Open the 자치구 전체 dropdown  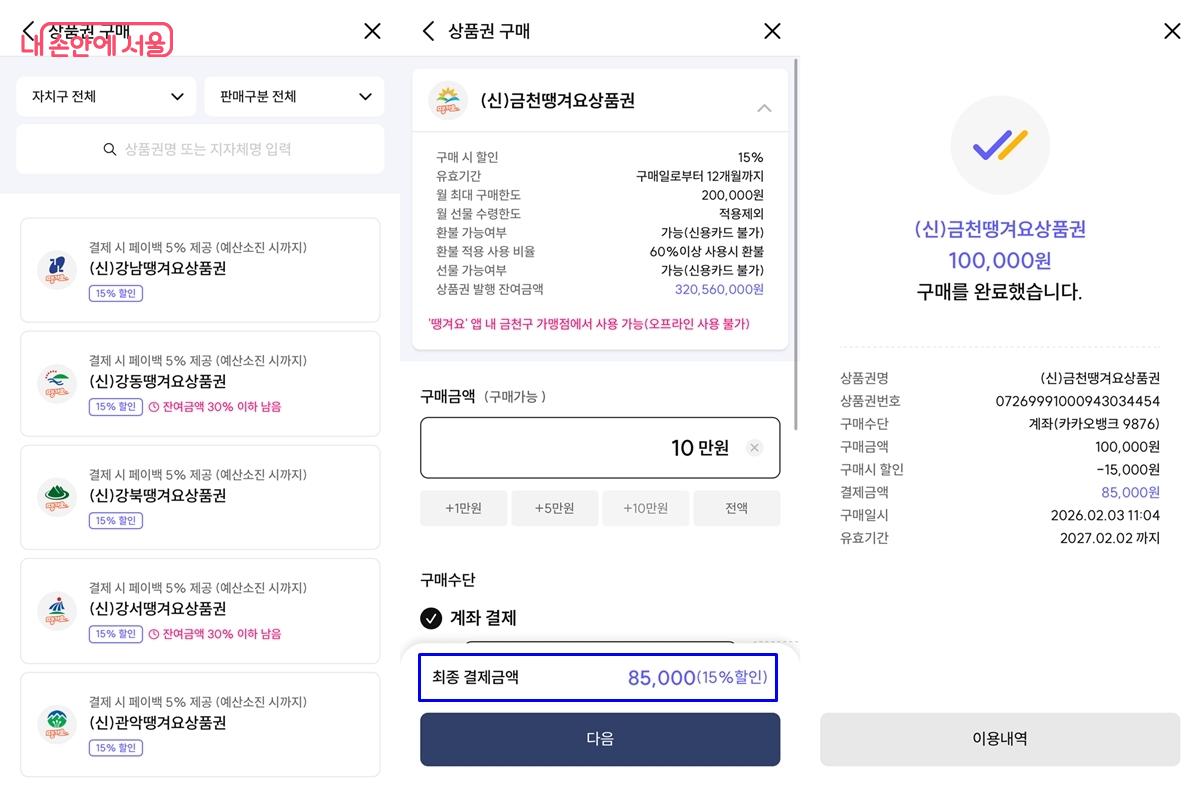pyautogui.click(x=106, y=96)
